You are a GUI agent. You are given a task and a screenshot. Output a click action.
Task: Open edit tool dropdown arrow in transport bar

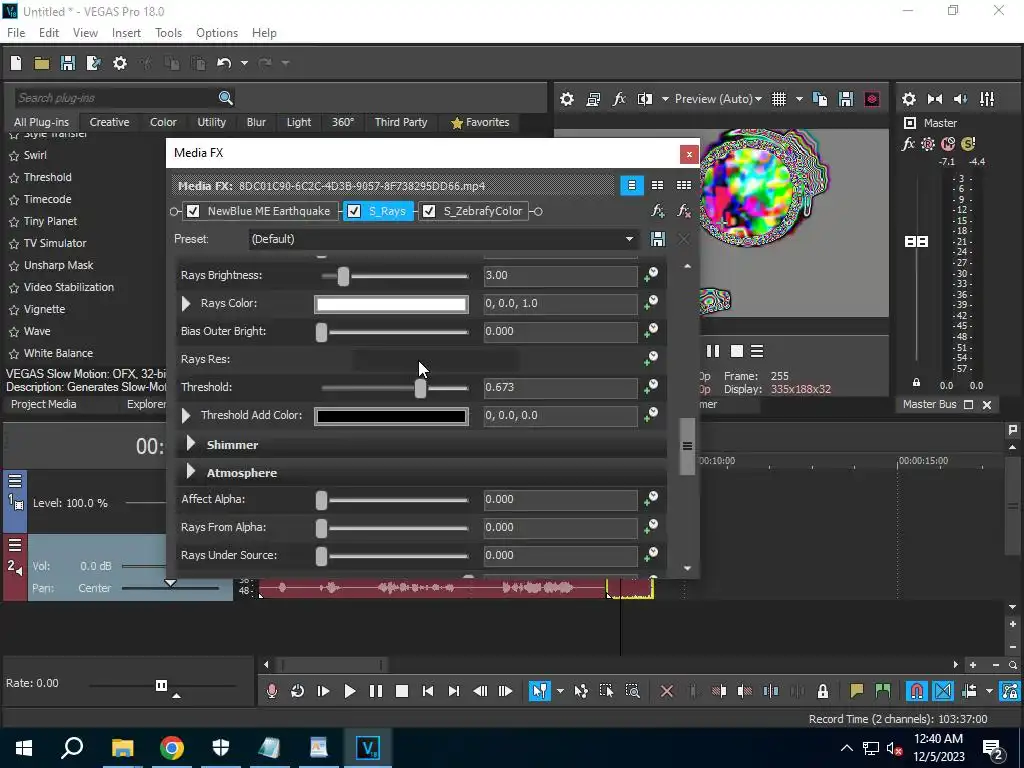pyautogui.click(x=560, y=691)
